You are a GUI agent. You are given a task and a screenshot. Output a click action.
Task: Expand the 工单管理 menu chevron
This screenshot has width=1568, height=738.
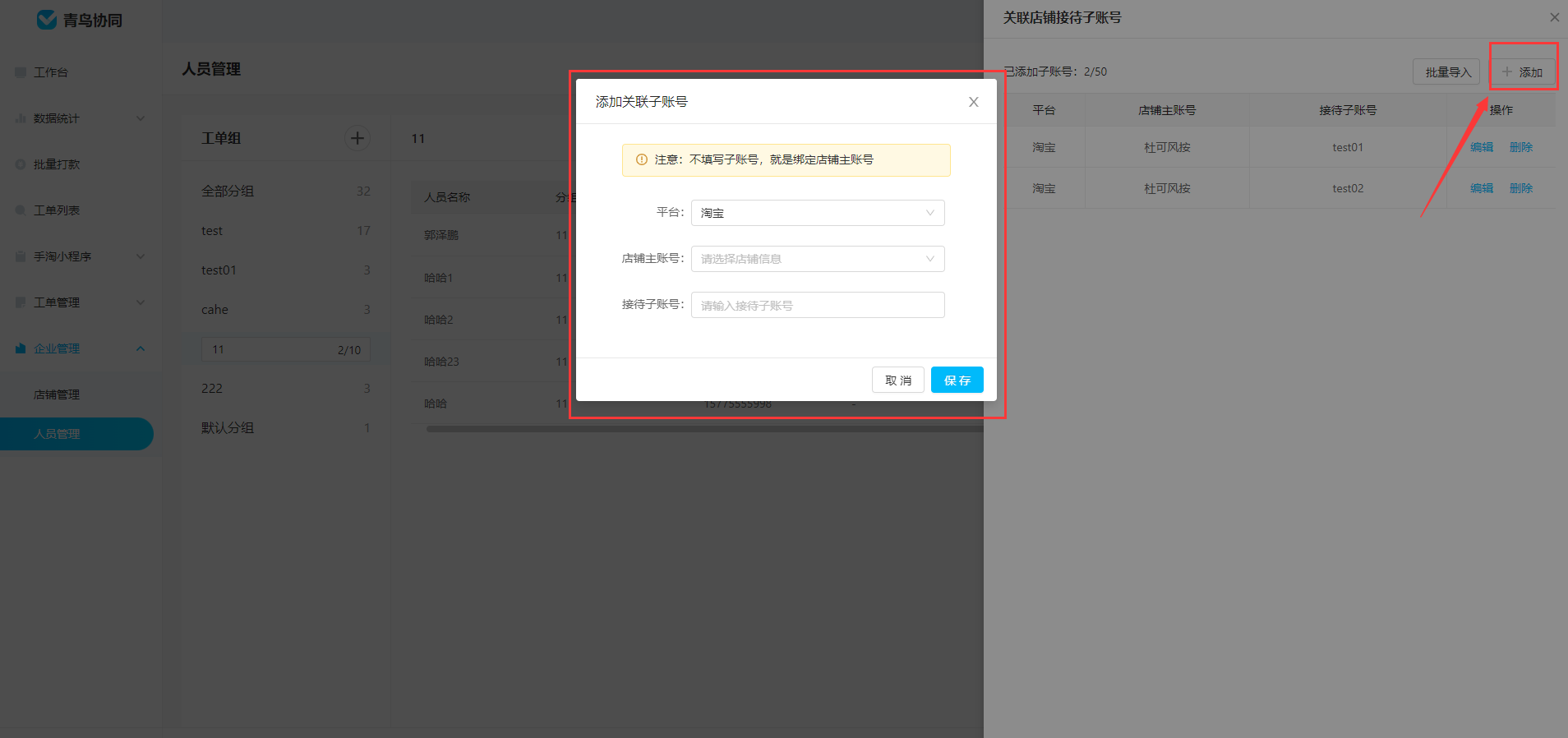click(x=141, y=302)
